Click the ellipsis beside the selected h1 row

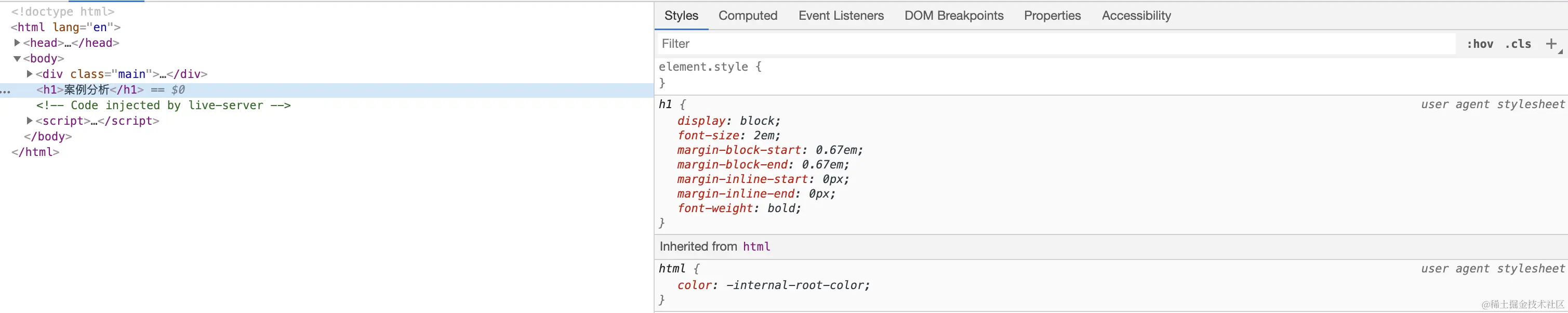click(x=6, y=91)
